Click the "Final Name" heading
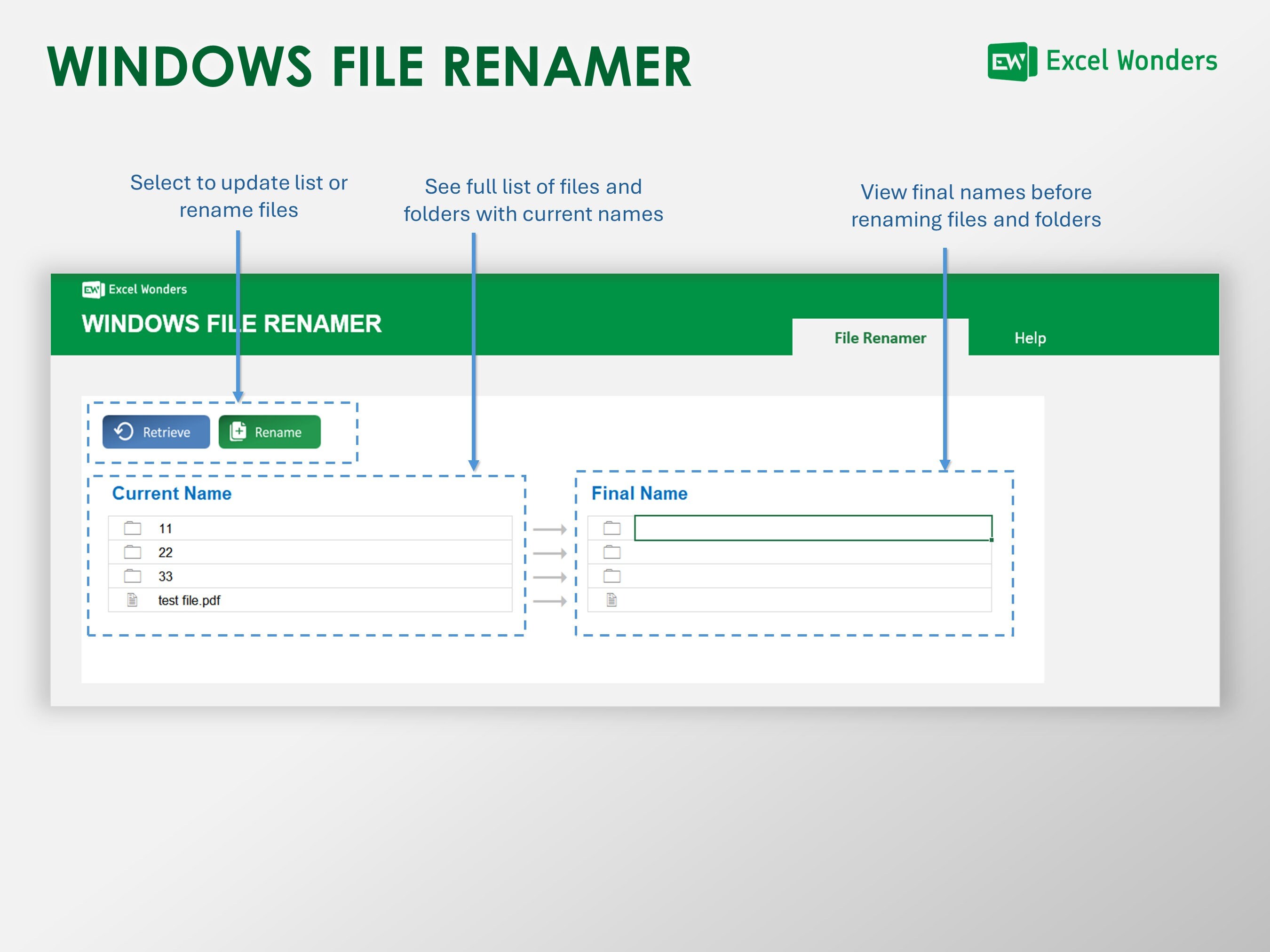Image resolution: width=1270 pixels, height=952 pixels. click(x=640, y=493)
